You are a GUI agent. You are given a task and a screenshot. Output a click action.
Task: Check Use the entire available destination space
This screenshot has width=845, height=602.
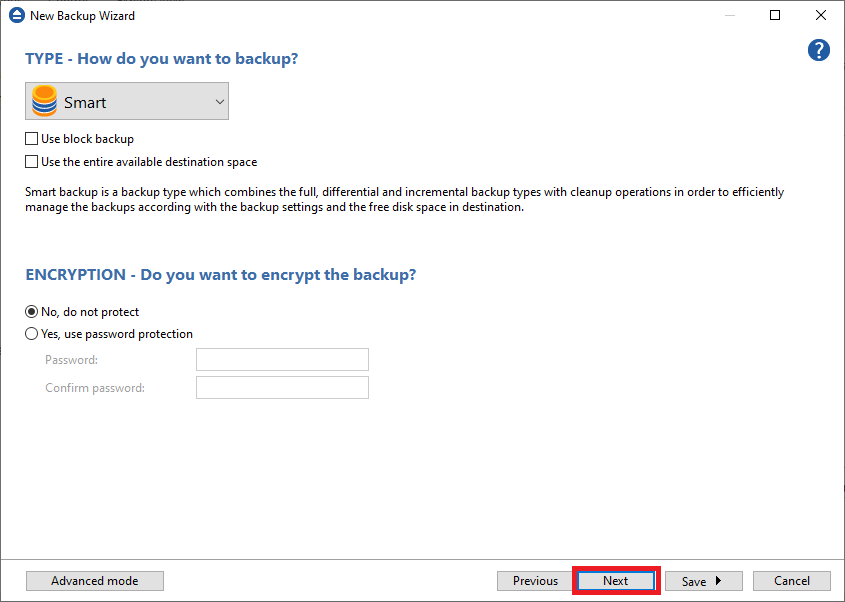pyautogui.click(x=32, y=162)
